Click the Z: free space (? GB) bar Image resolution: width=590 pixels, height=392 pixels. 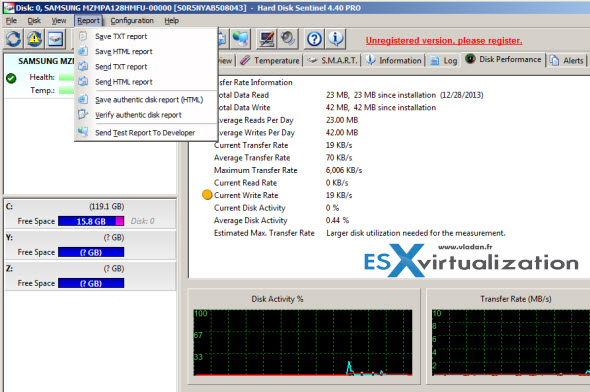[91, 283]
